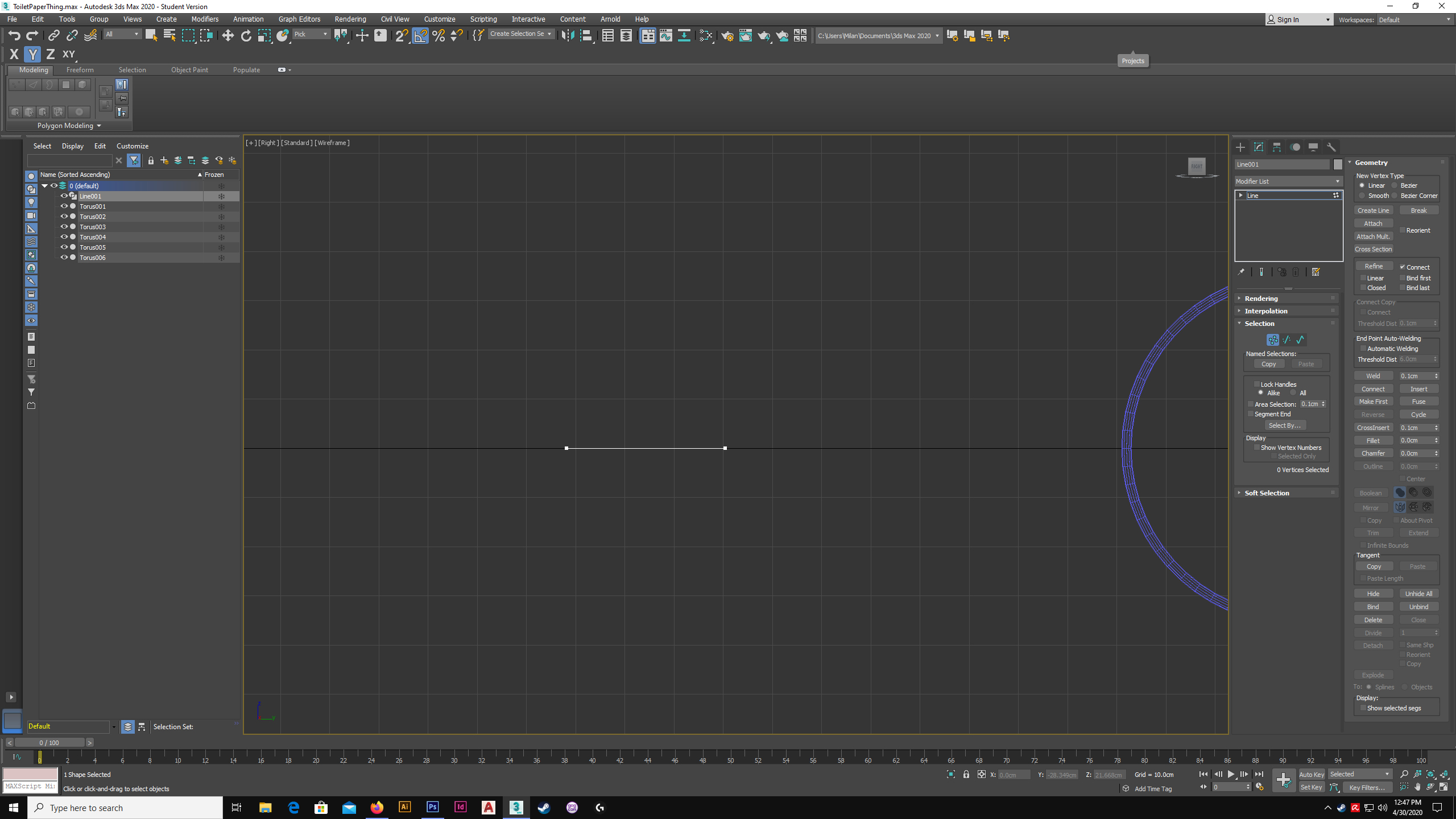Screen dimensions: 1456x819
Task: Open the Scripting menu
Action: point(483,19)
